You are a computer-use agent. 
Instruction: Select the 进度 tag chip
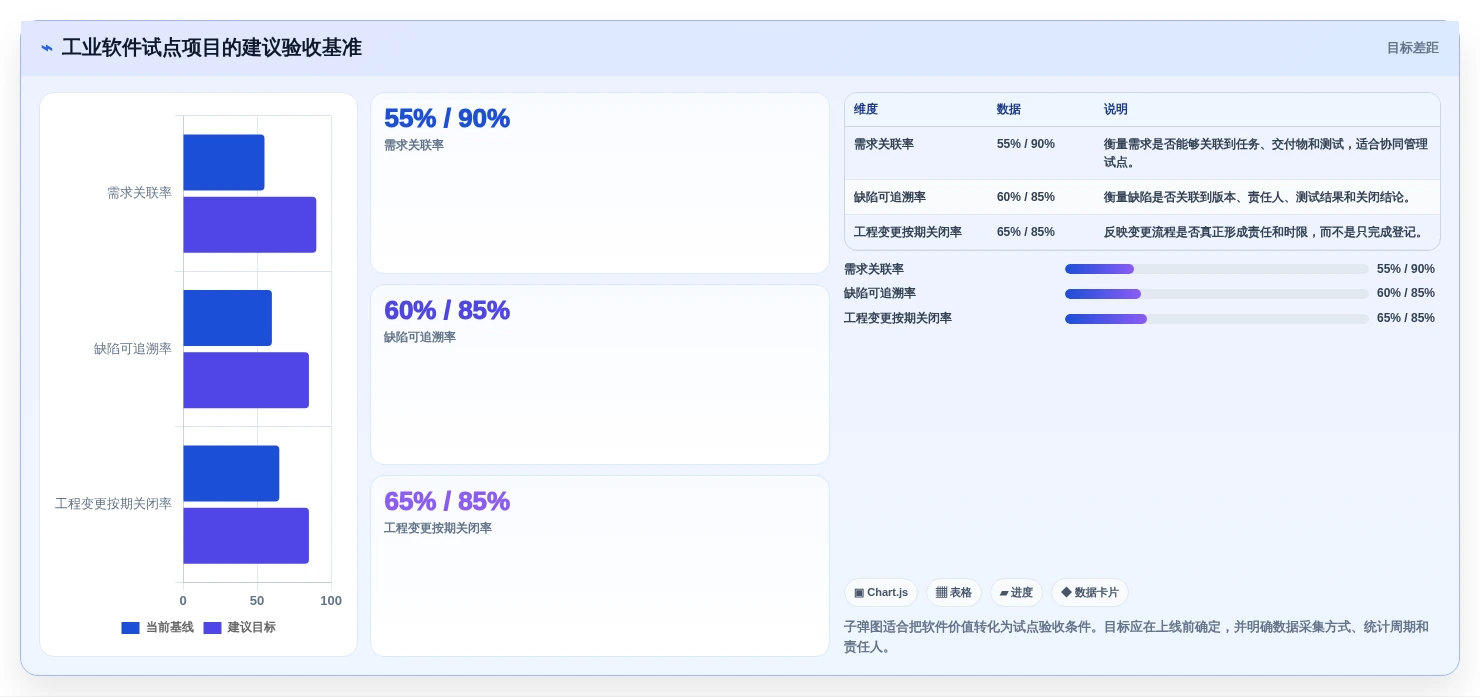point(1016,593)
